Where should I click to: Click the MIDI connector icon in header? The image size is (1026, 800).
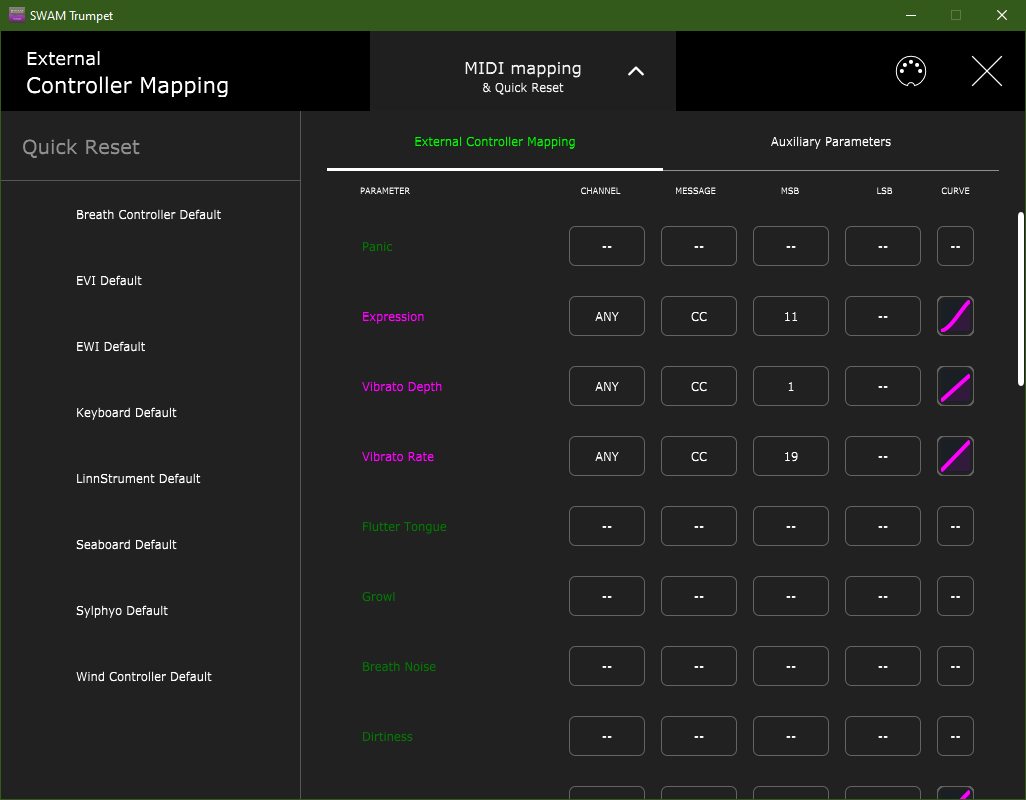(x=910, y=71)
